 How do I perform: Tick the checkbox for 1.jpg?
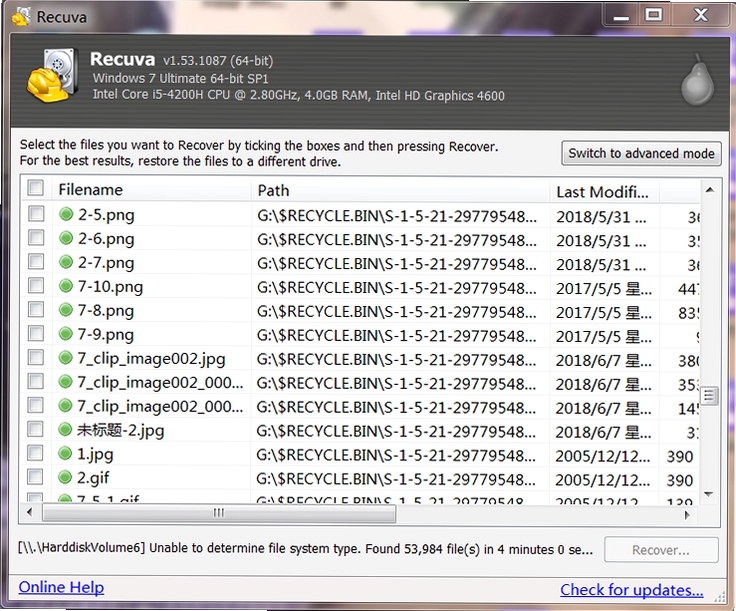coord(35,453)
